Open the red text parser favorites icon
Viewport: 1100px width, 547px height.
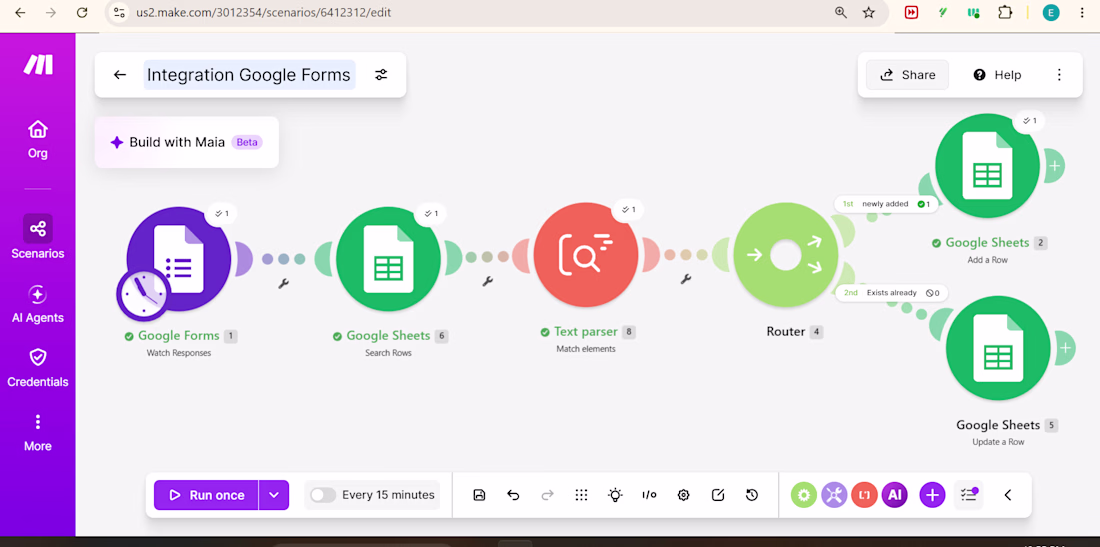(x=864, y=495)
